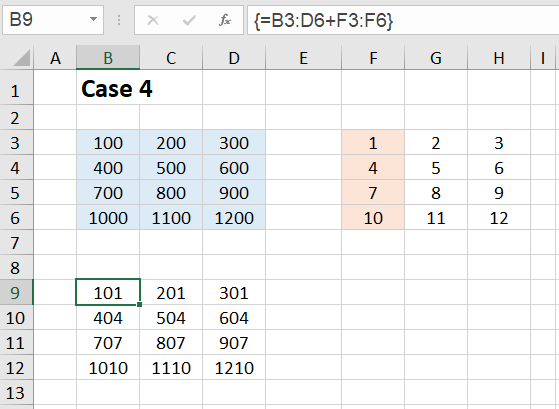Select the cell containing 1000

click(x=108, y=218)
